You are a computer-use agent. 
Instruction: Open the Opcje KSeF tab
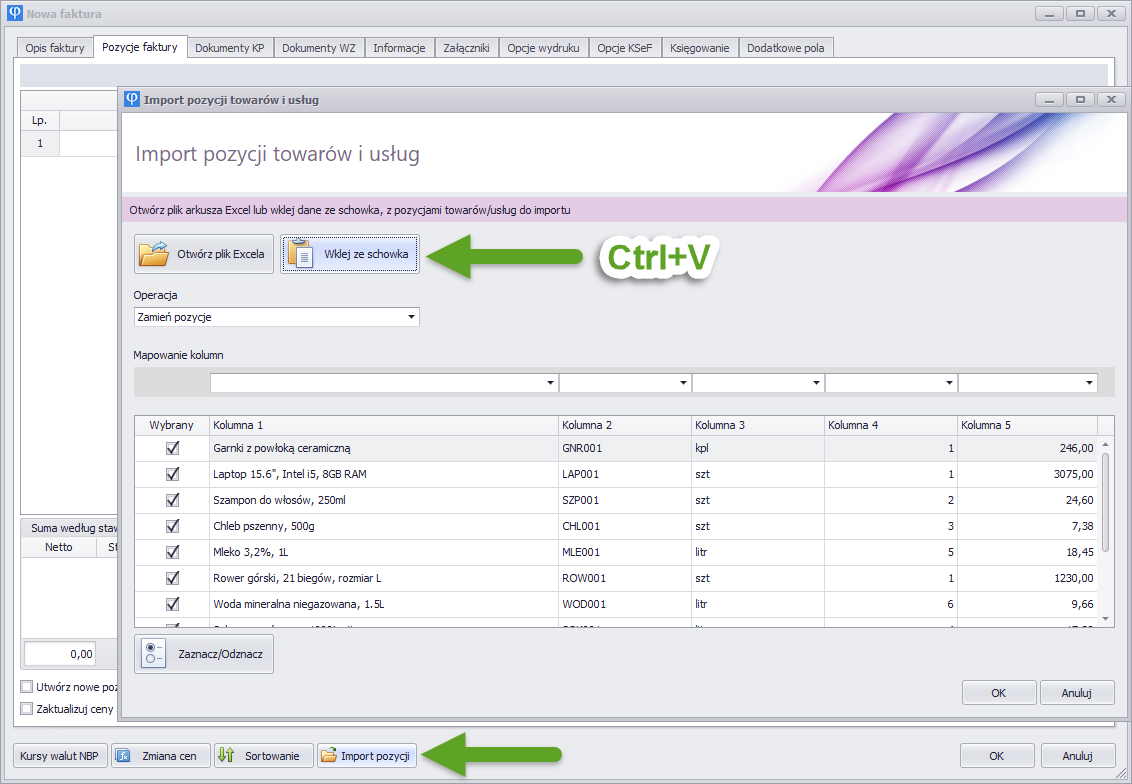coord(624,48)
